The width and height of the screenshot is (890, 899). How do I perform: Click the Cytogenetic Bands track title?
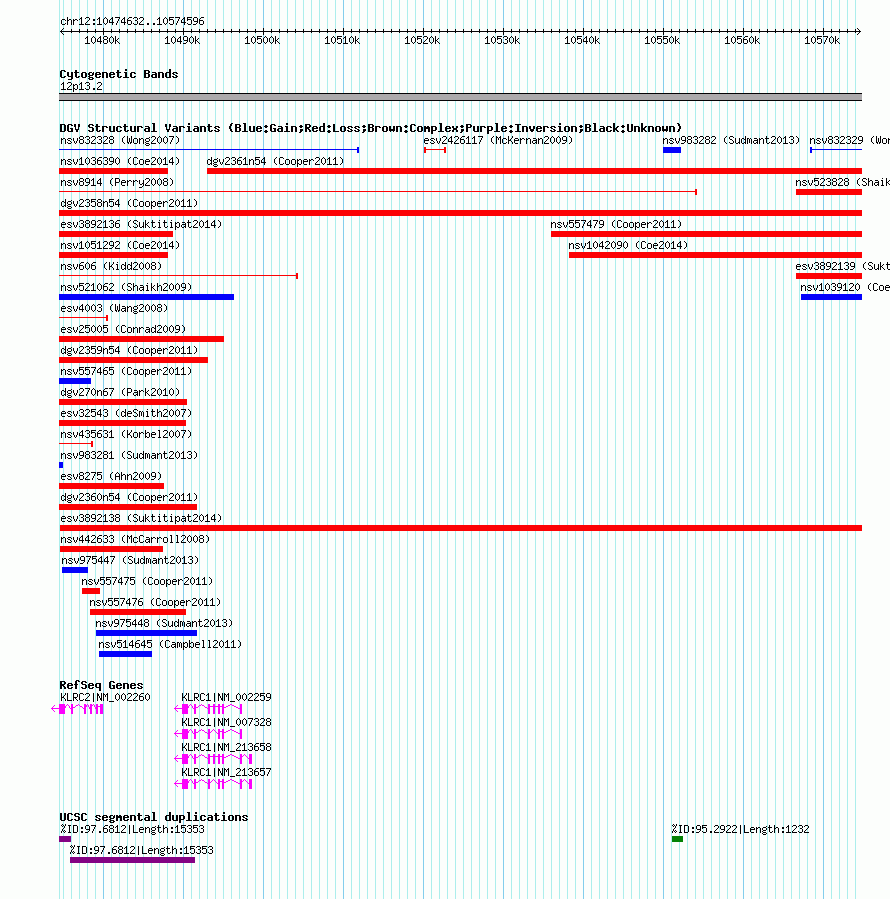point(119,74)
